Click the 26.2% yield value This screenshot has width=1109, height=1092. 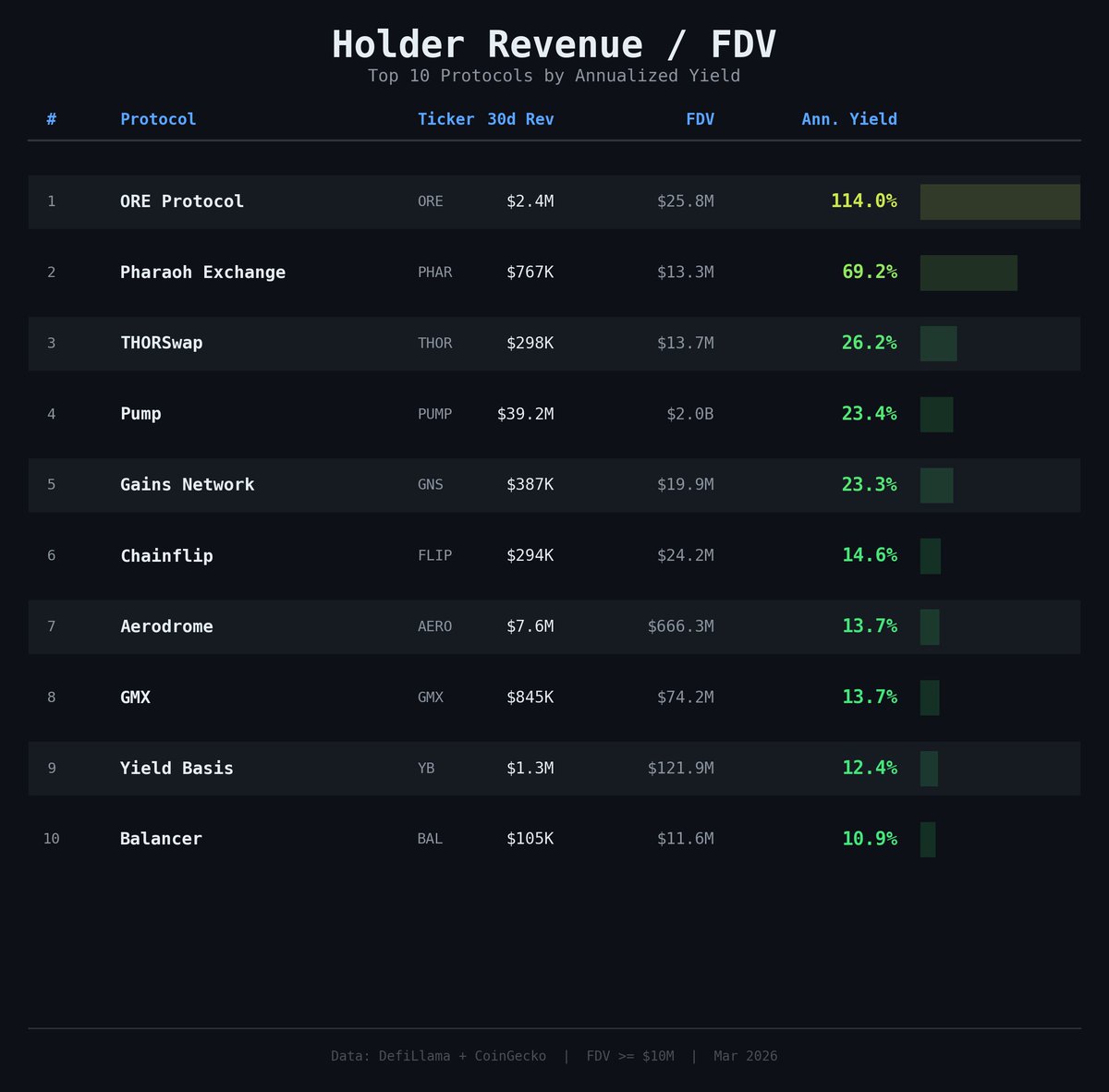869,343
